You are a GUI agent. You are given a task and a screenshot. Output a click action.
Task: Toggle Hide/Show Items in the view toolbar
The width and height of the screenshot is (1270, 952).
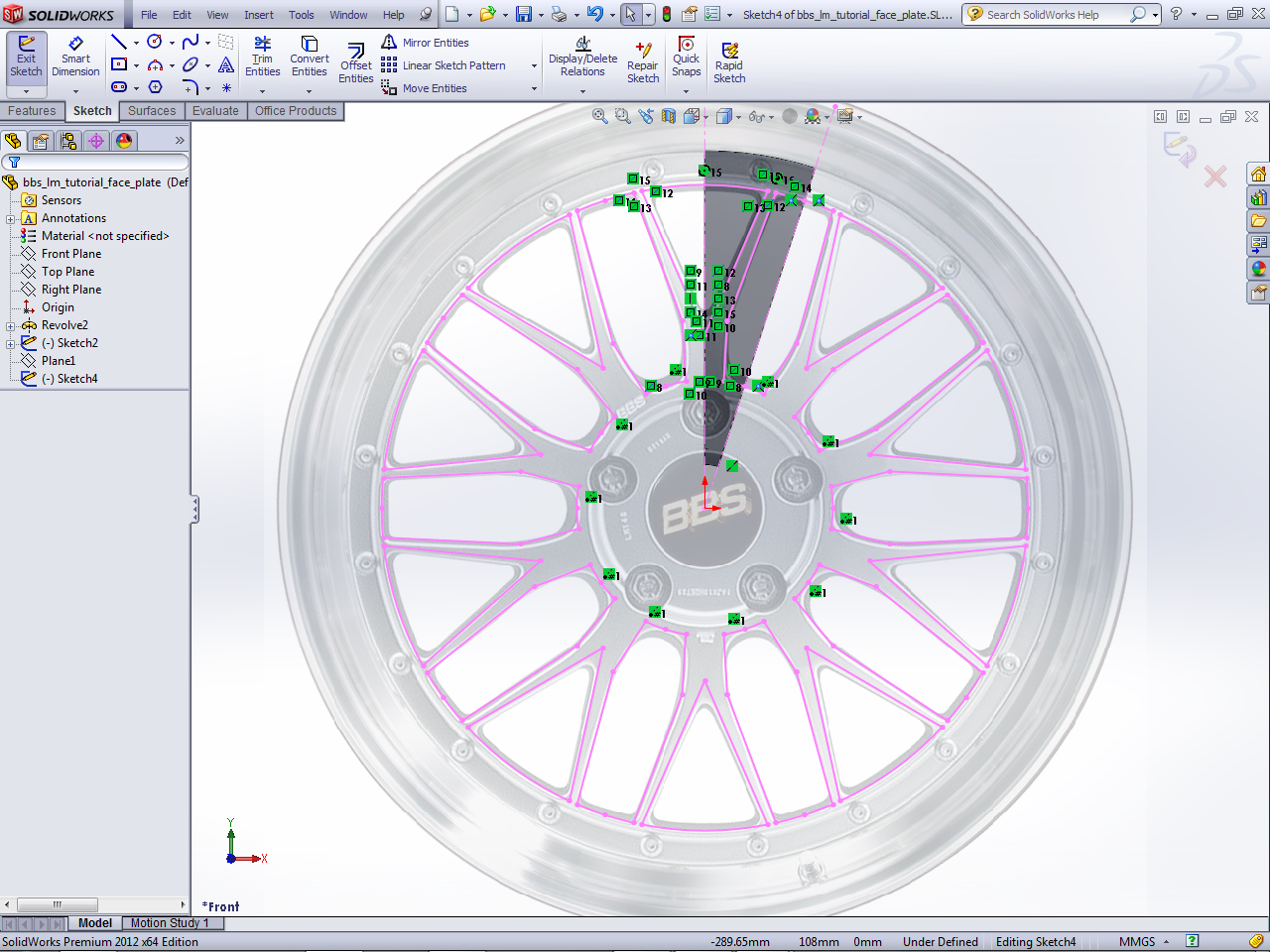pyautogui.click(x=759, y=116)
